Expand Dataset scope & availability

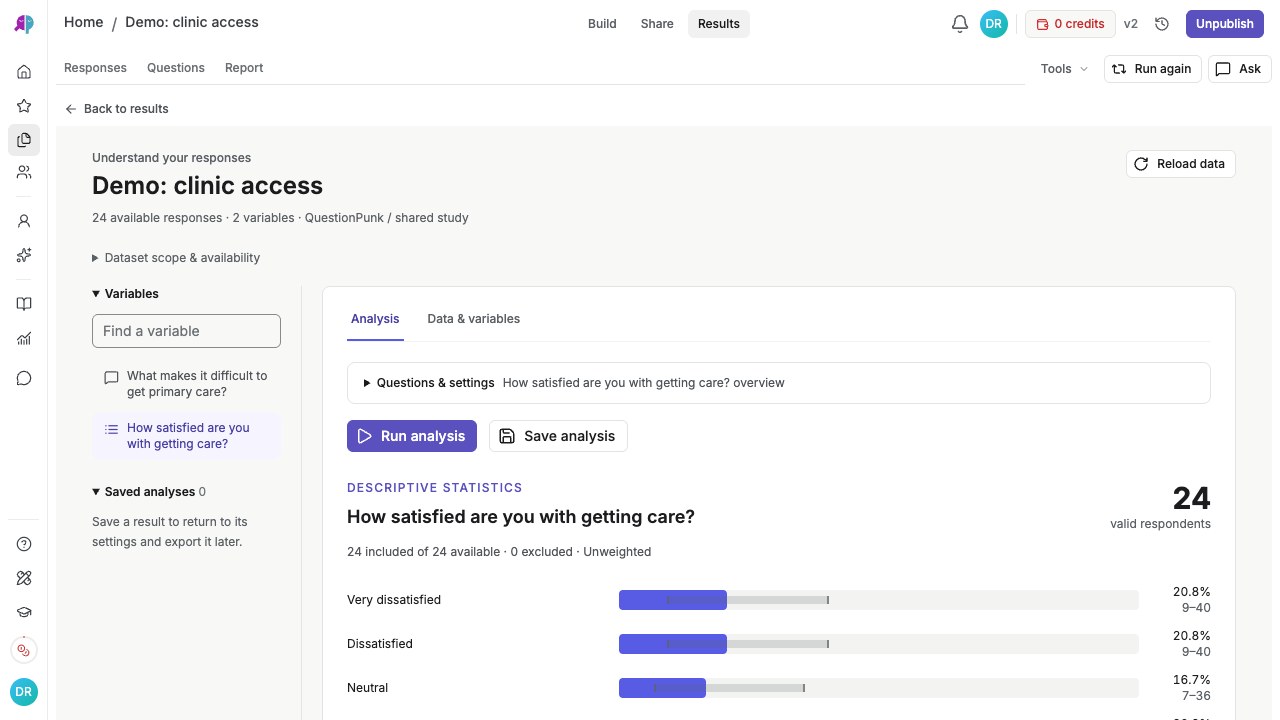[176, 258]
